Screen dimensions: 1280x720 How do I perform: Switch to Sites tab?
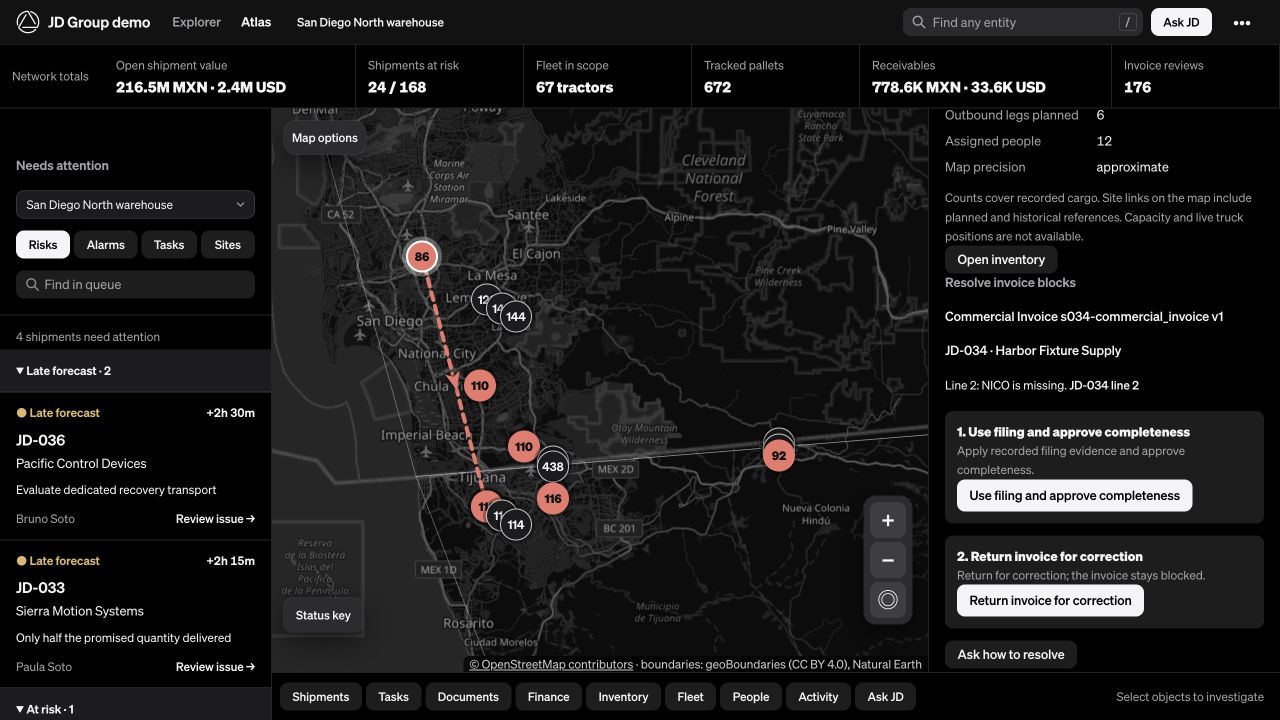[228, 245]
